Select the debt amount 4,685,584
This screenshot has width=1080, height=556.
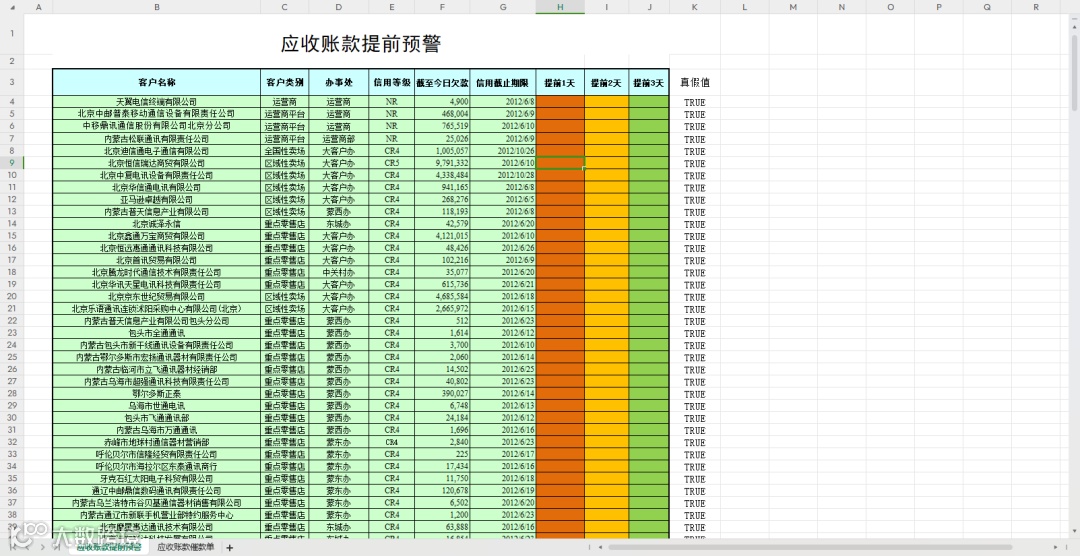point(442,297)
